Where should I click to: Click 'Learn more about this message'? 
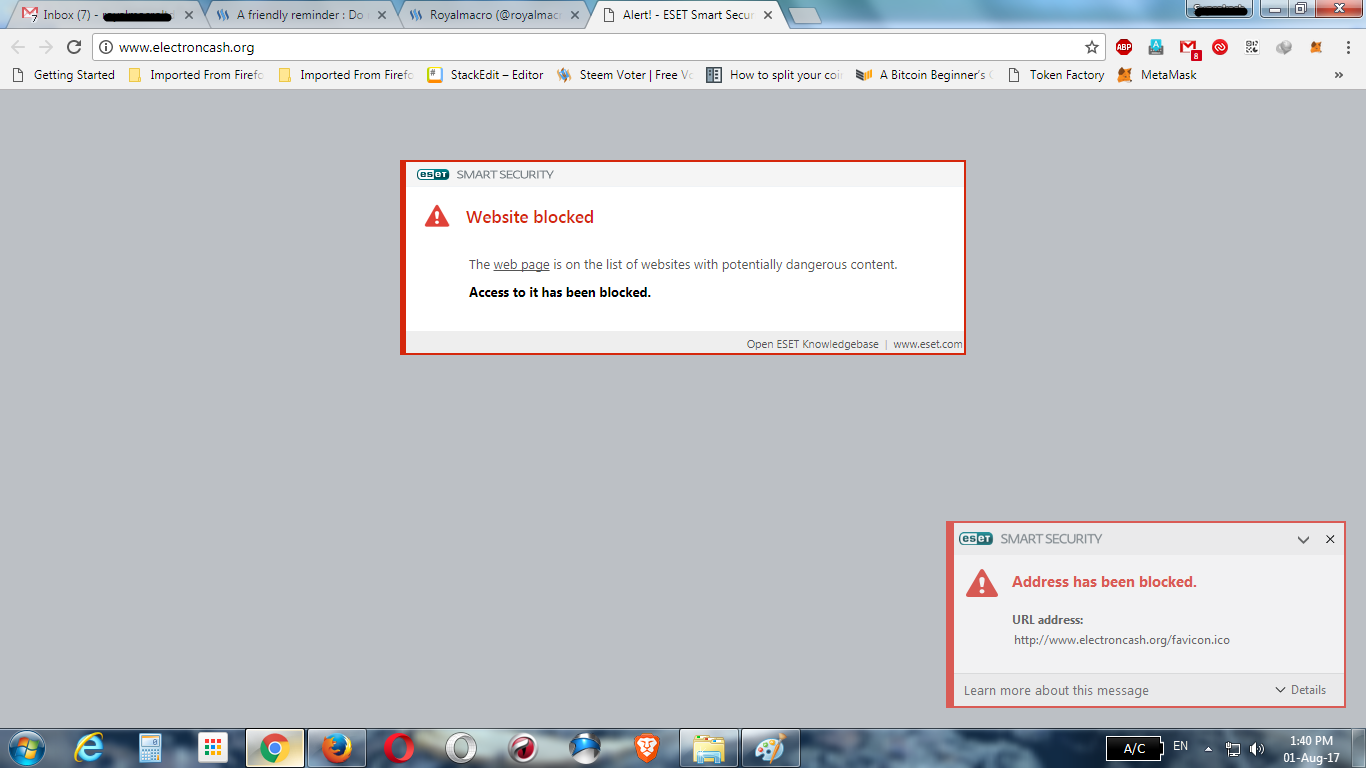tap(1056, 690)
